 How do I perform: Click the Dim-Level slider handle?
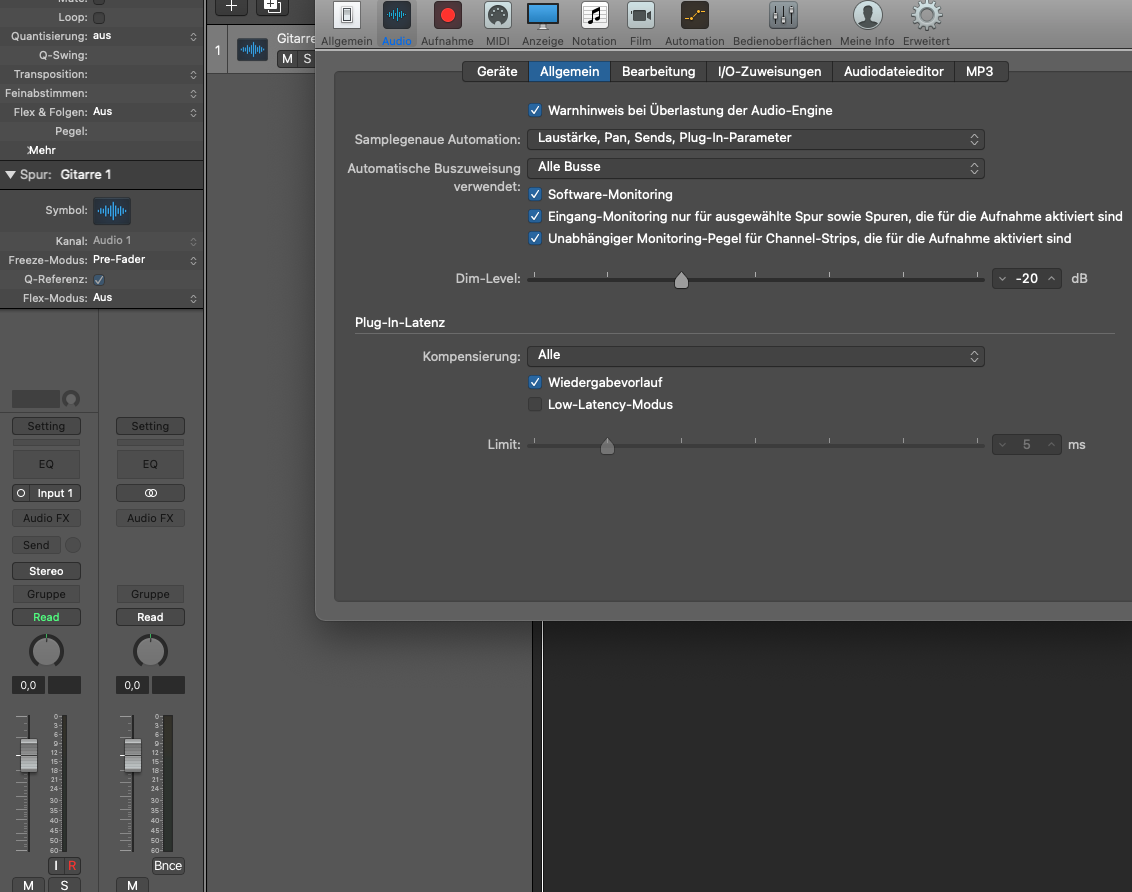click(681, 280)
